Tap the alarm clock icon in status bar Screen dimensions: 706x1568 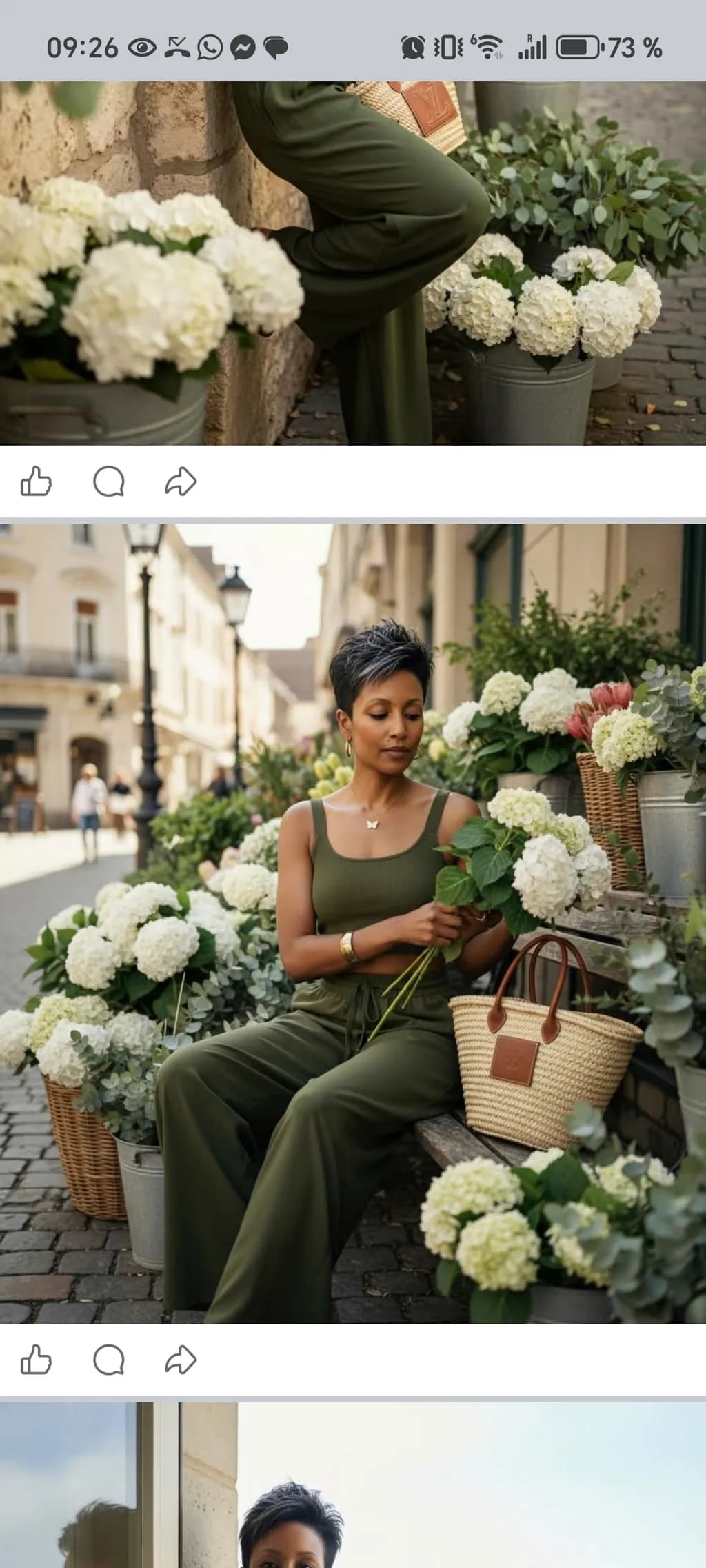[412, 48]
